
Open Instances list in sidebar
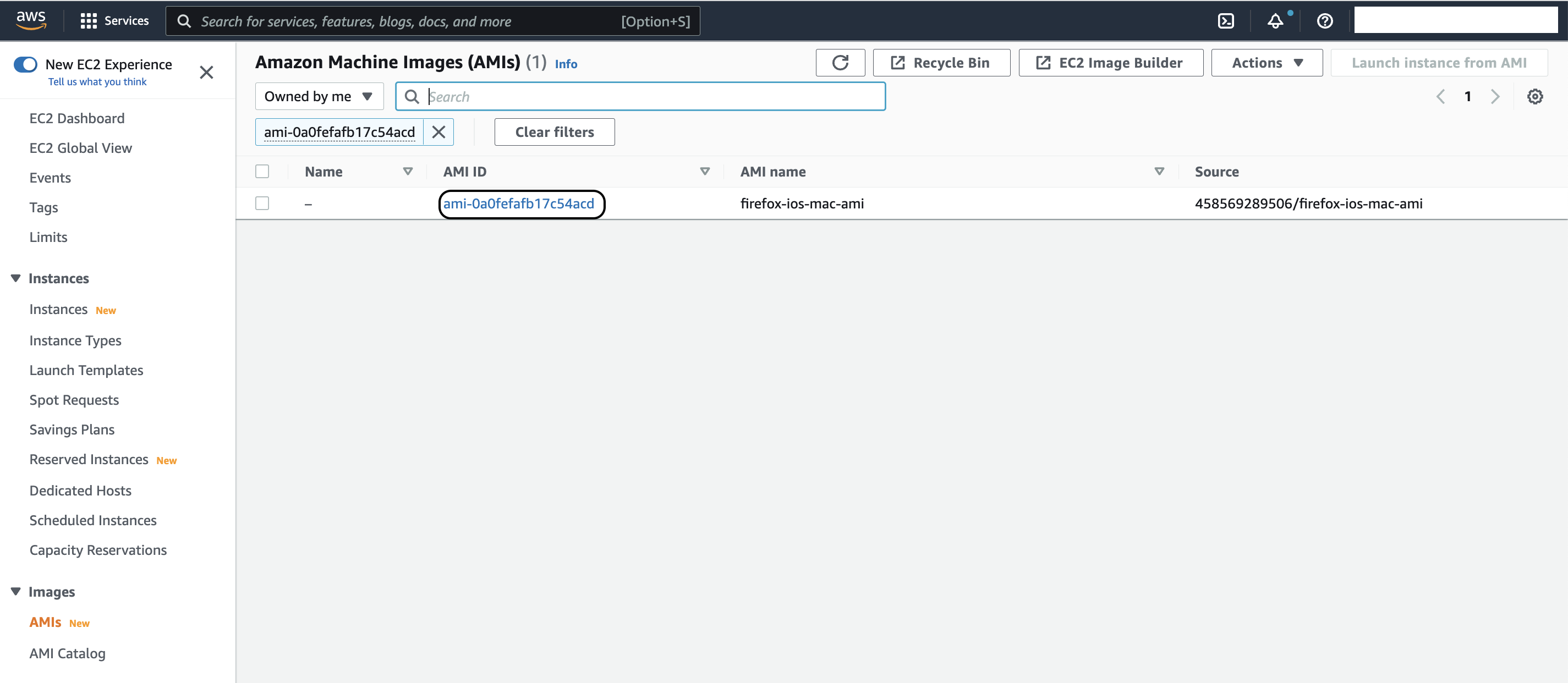pyautogui.click(x=58, y=309)
